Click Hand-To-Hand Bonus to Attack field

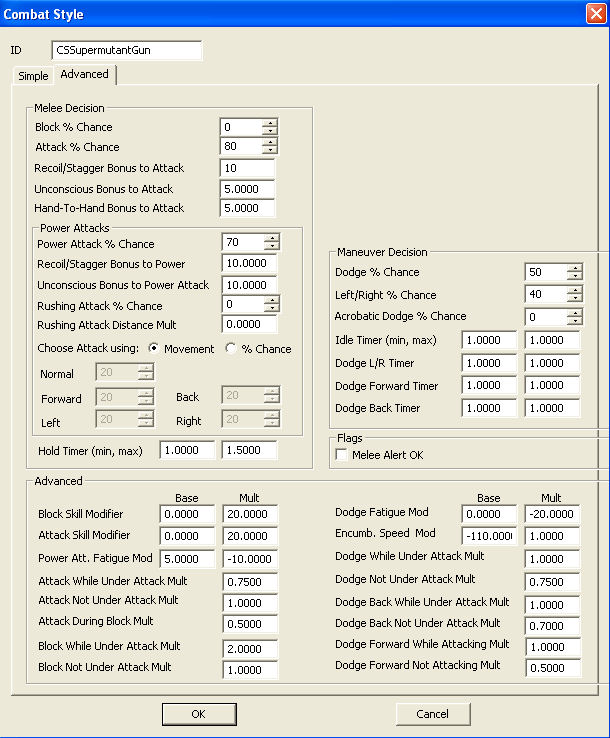pos(248,208)
